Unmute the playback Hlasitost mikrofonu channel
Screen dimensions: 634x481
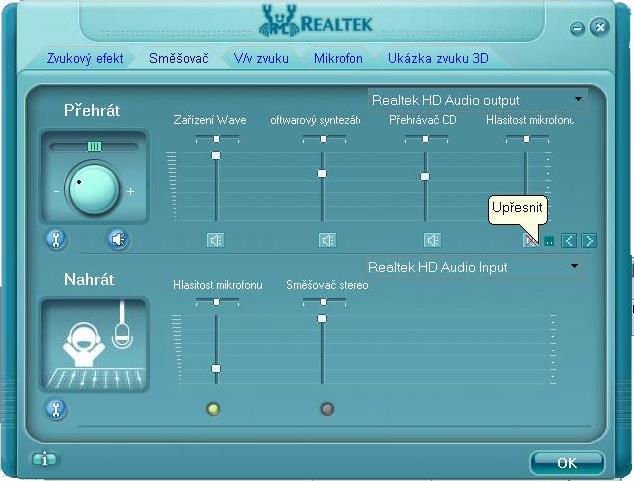530,240
